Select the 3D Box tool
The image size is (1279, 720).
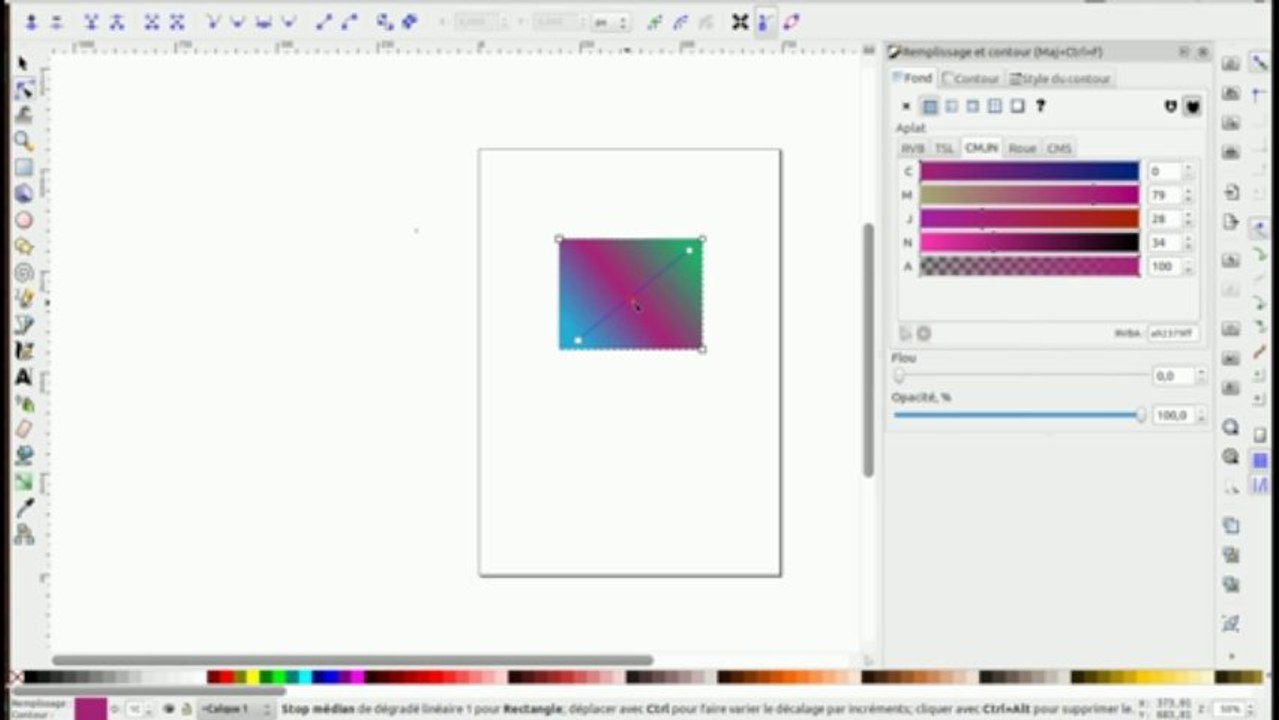[x=24, y=193]
